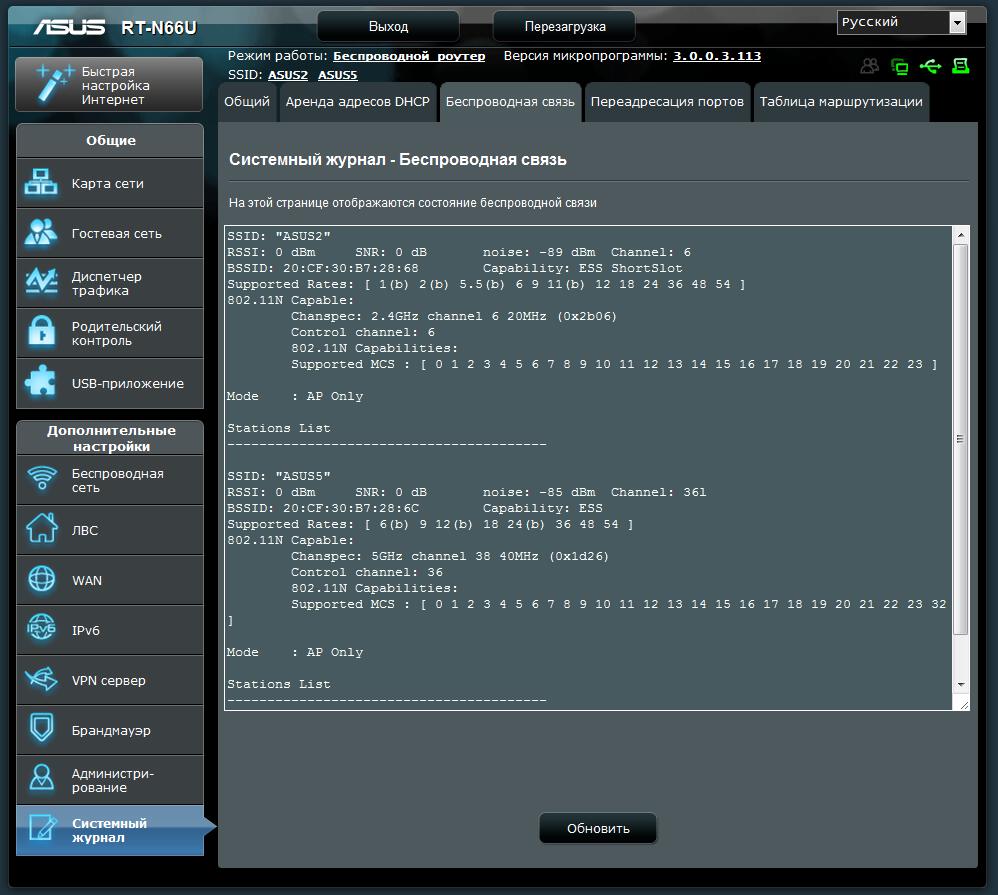Open Беспроводная сеть menu item
998x895 pixels.
pos(110,480)
